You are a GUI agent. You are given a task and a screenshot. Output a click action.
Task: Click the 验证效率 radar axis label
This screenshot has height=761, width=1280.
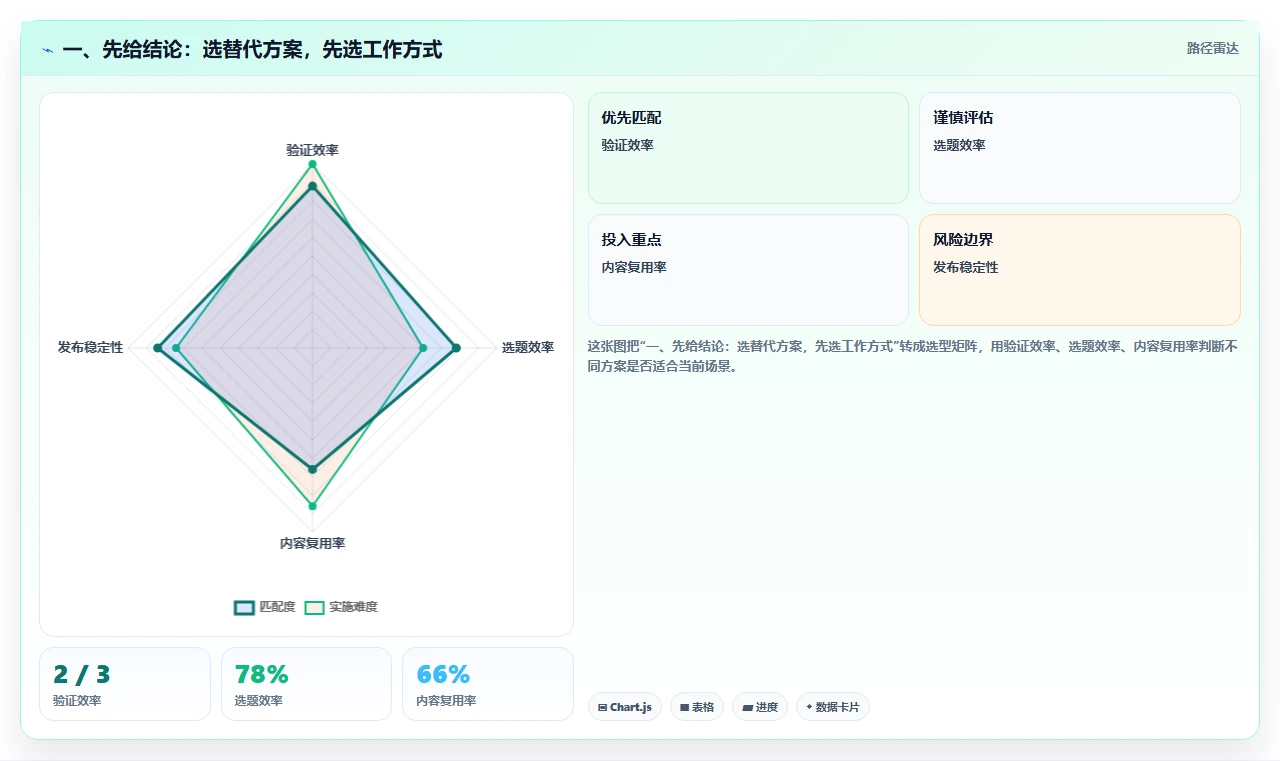(x=312, y=150)
